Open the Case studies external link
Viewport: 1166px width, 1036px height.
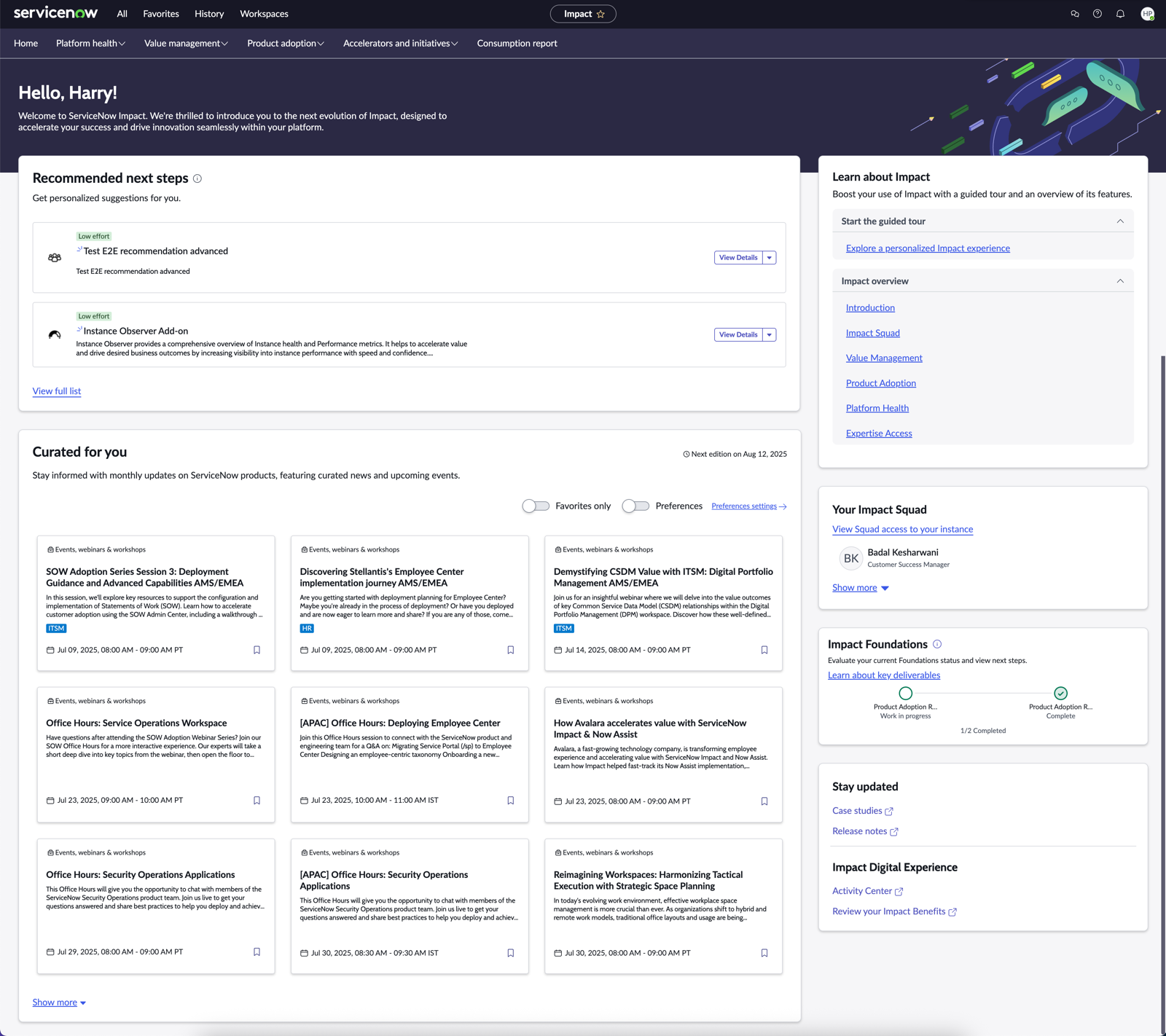point(863,811)
